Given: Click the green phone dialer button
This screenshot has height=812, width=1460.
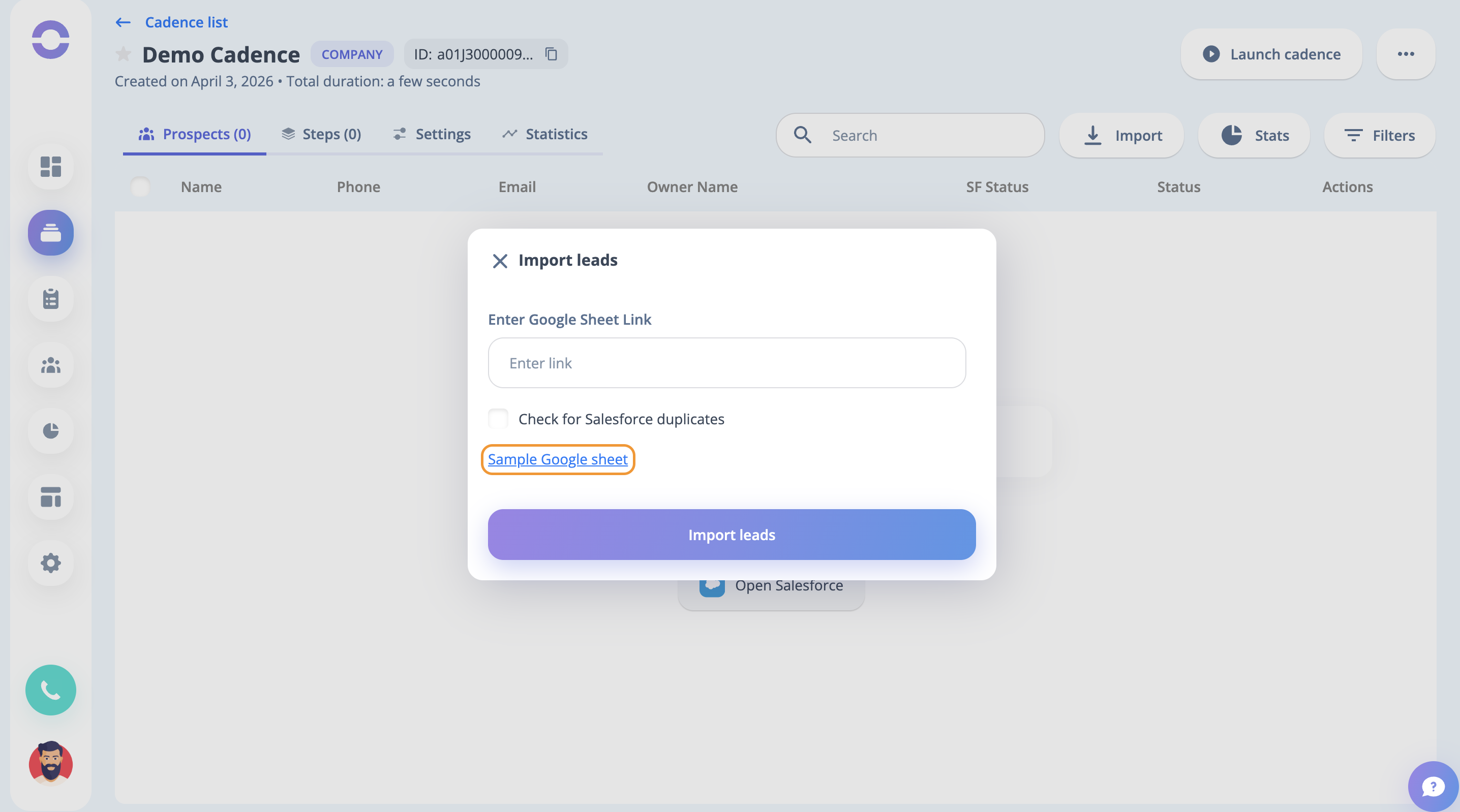Looking at the screenshot, I should (x=50, y=690).
